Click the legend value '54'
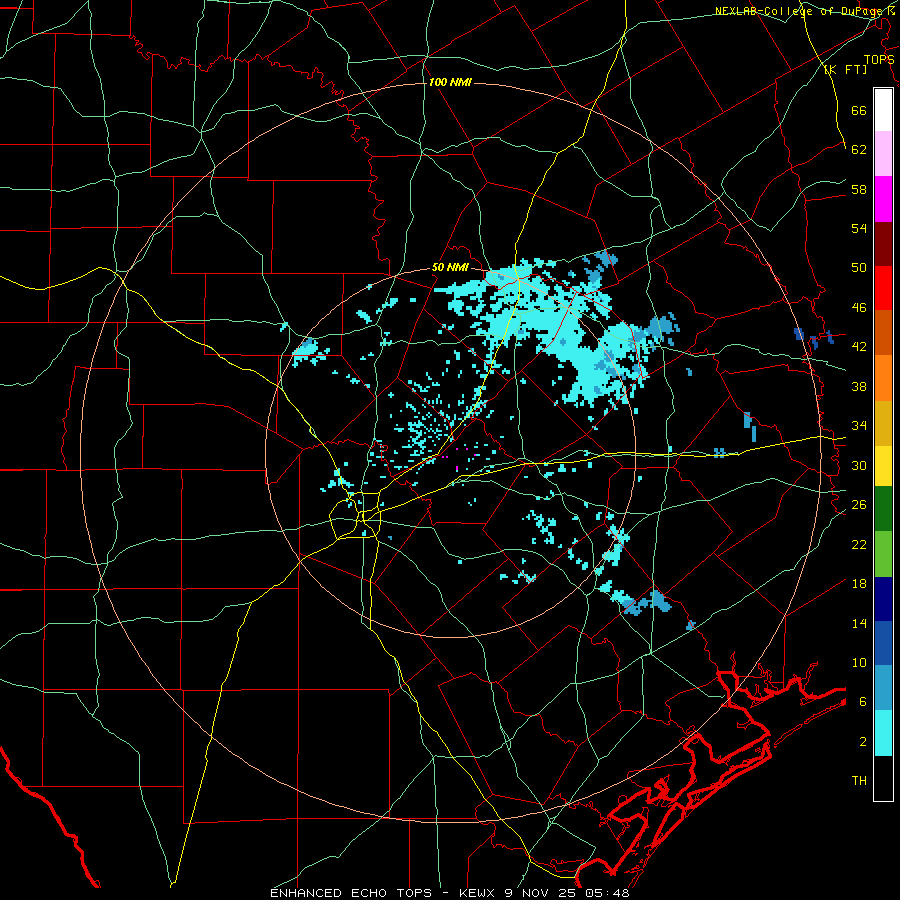 pos(859,228)
